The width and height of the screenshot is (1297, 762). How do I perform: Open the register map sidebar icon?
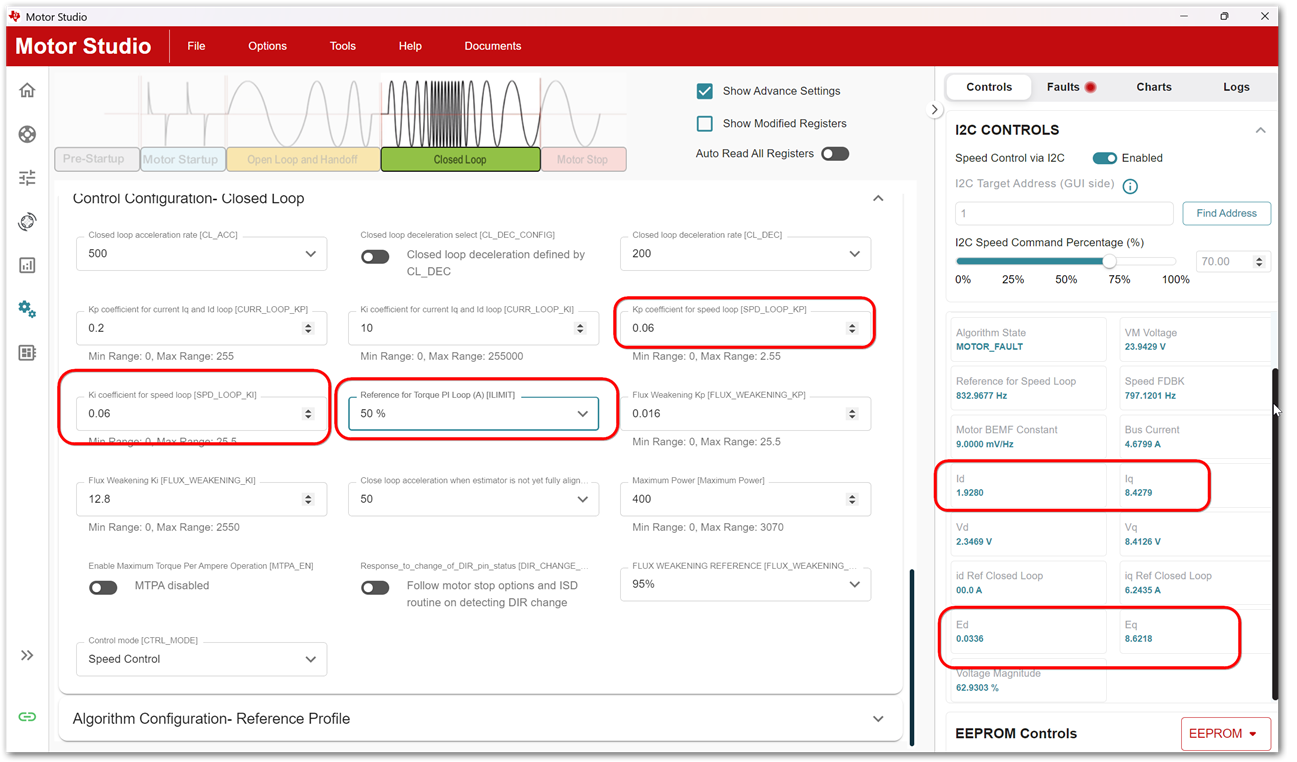coord(27,353)
